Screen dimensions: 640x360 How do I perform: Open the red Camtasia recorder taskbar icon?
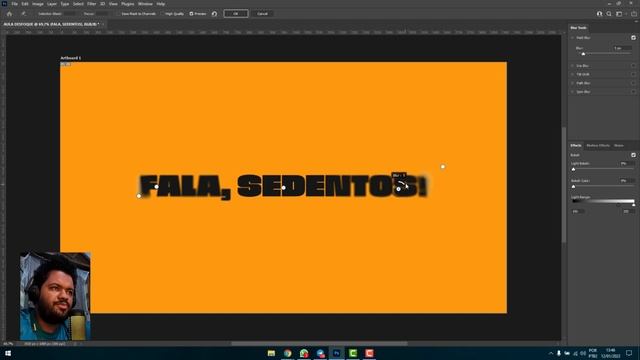point(369,353)
